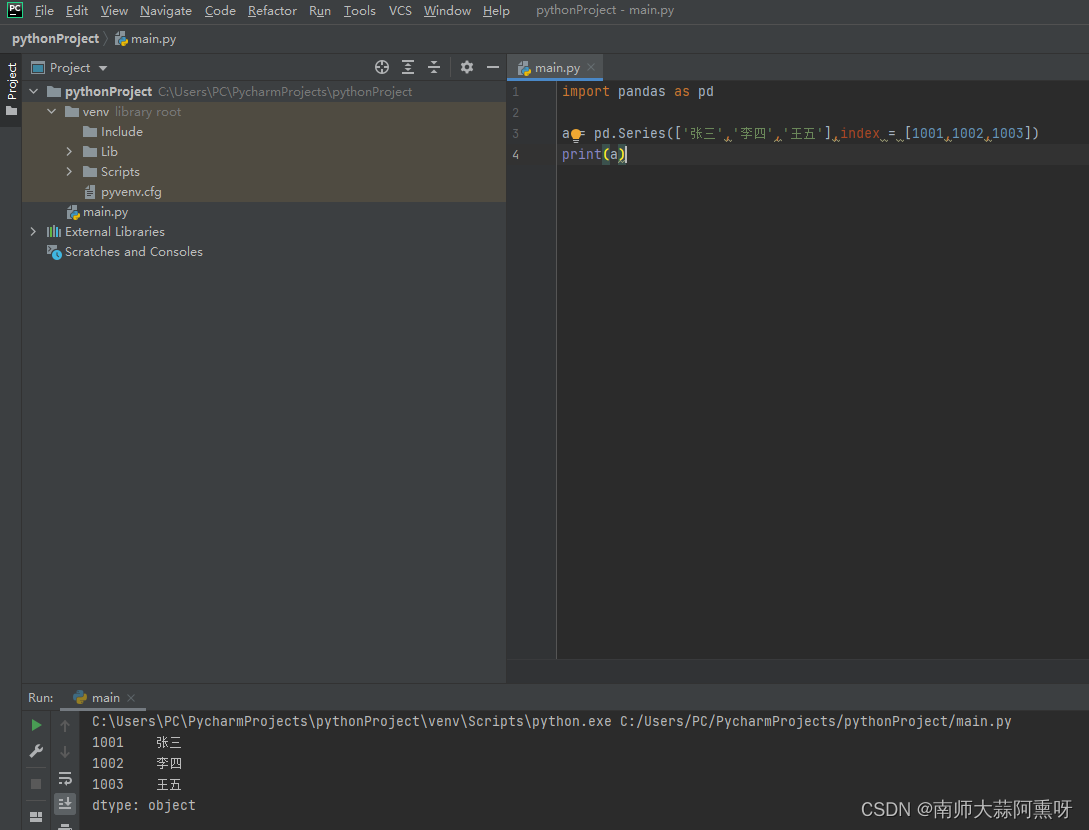Image resolution: width=1089 pixels, height=830 pixels.
Task: Click the restore layout icon in Run panel
Action: tap(36, 816)
